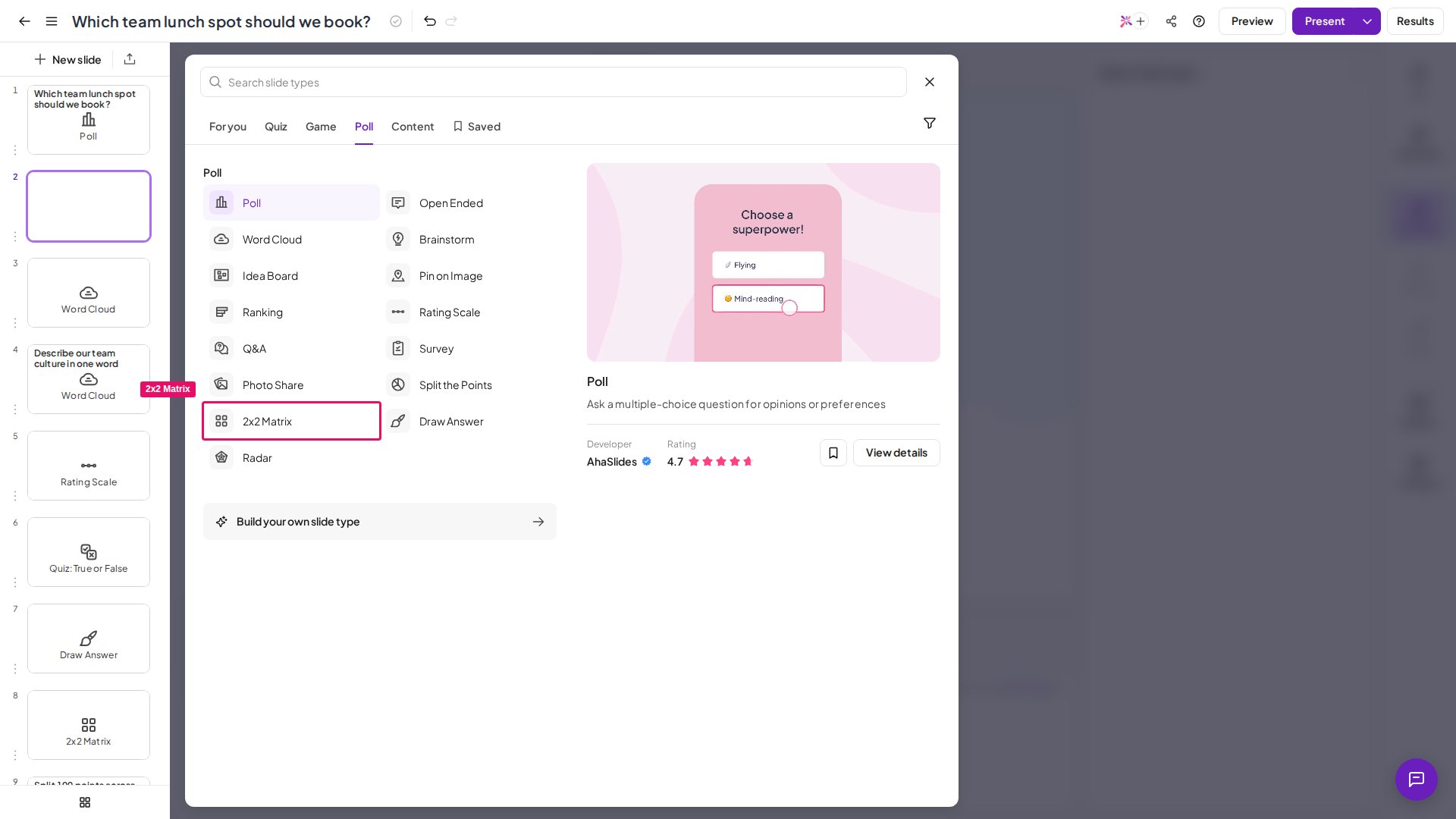Open the chat support bubble
This screenshot has height=819, width=1456.
[x=1417, y=780]
